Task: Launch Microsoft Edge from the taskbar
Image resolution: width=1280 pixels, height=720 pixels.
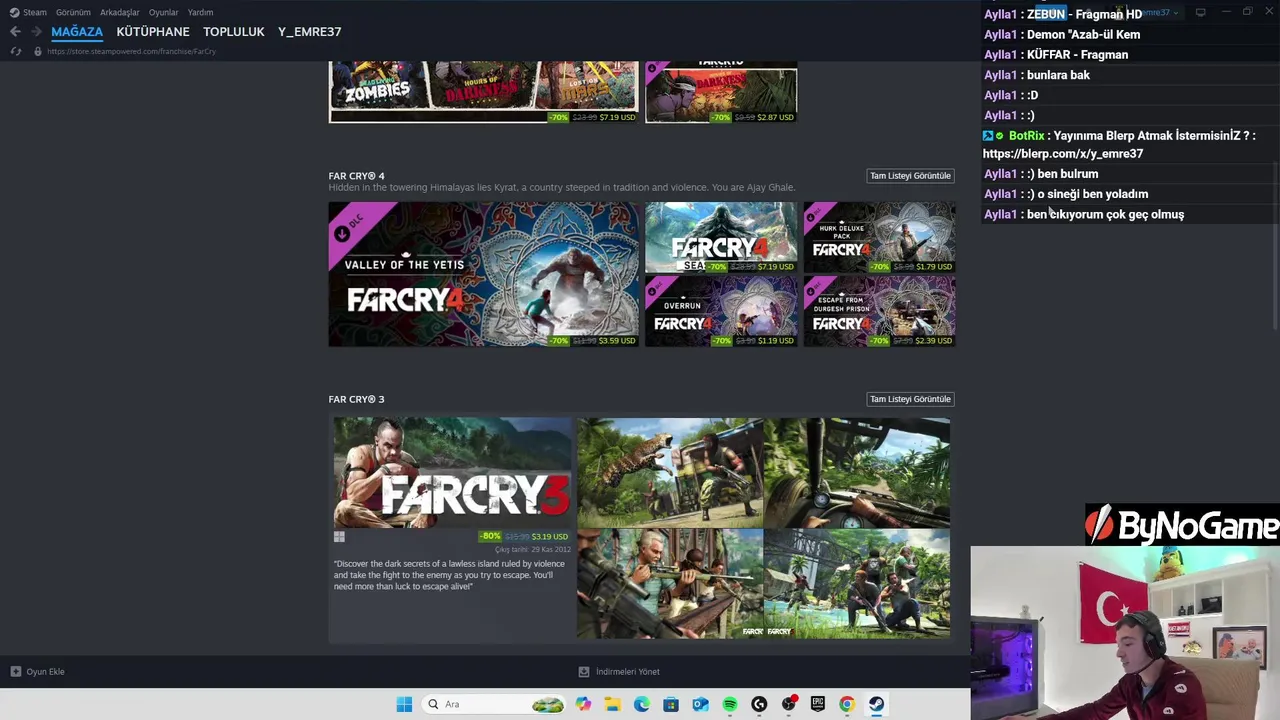Action: click(x=642, y=704)
